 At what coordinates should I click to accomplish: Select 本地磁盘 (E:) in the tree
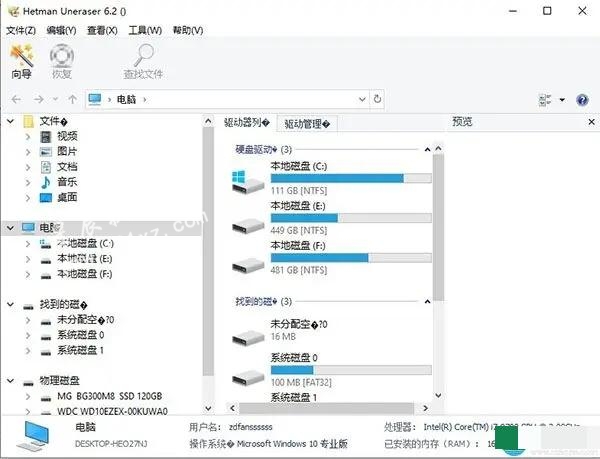point(85,259)
